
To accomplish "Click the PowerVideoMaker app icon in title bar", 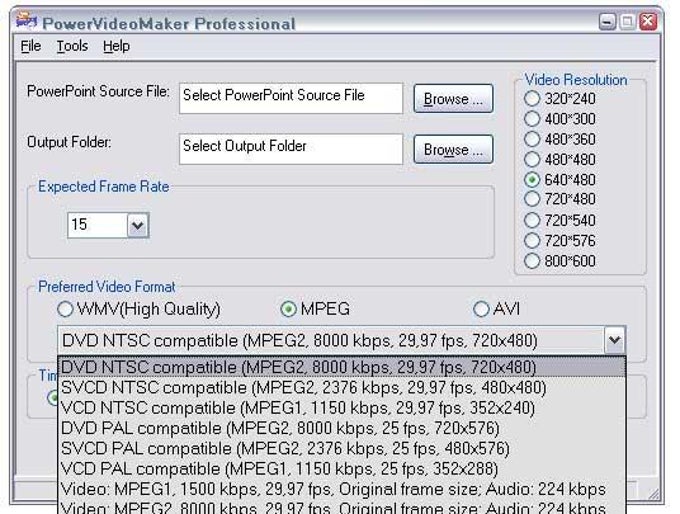I will coord(26,21).
